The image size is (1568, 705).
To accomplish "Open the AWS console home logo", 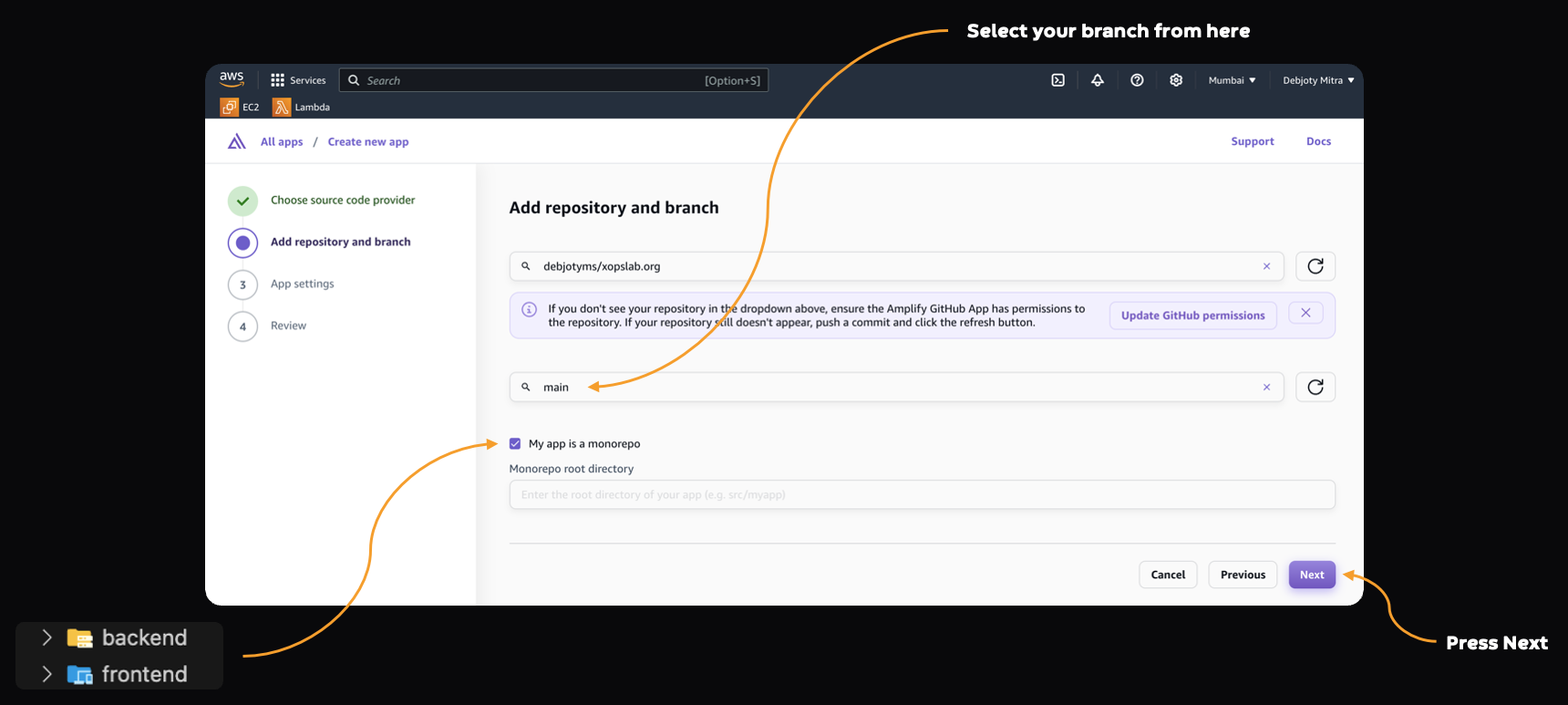I will [x=232, y=79].
